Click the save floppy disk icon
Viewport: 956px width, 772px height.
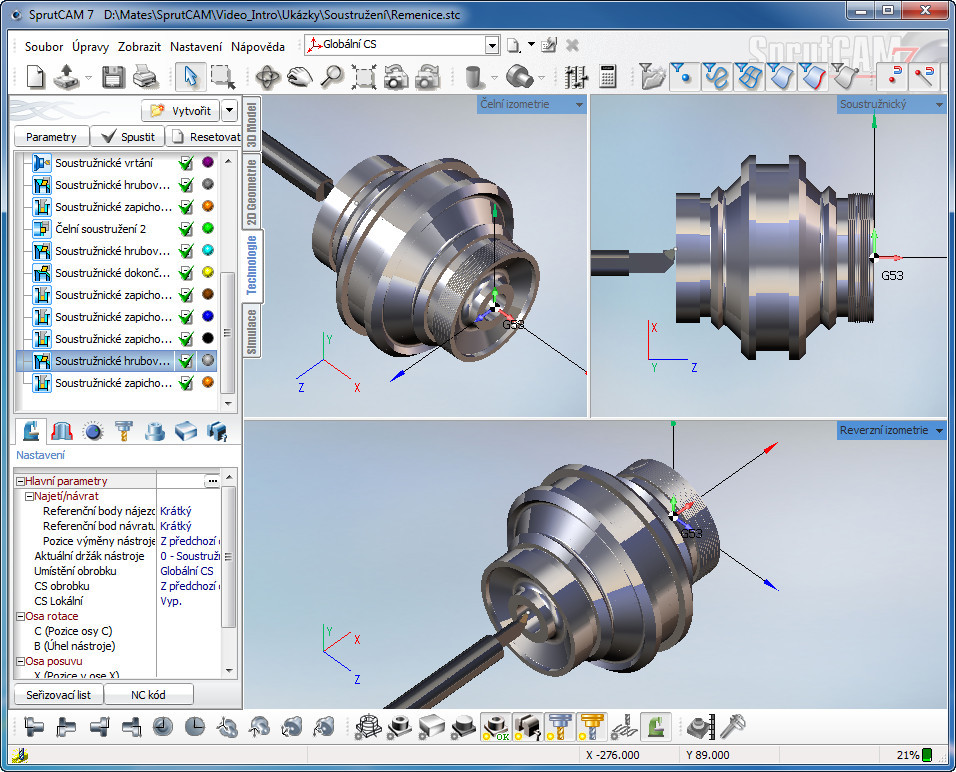(x=113, y=77)
